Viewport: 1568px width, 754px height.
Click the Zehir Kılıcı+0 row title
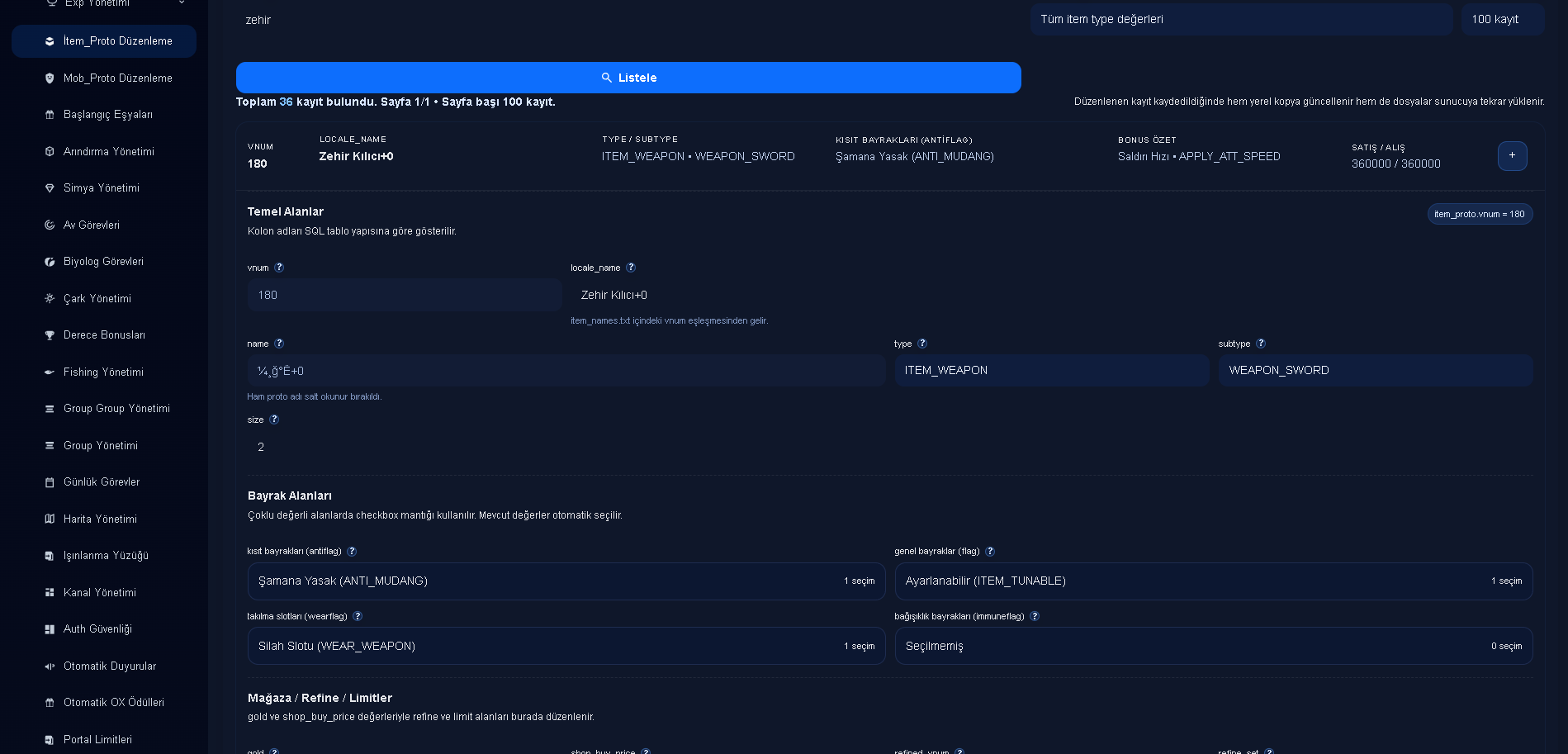356,156
